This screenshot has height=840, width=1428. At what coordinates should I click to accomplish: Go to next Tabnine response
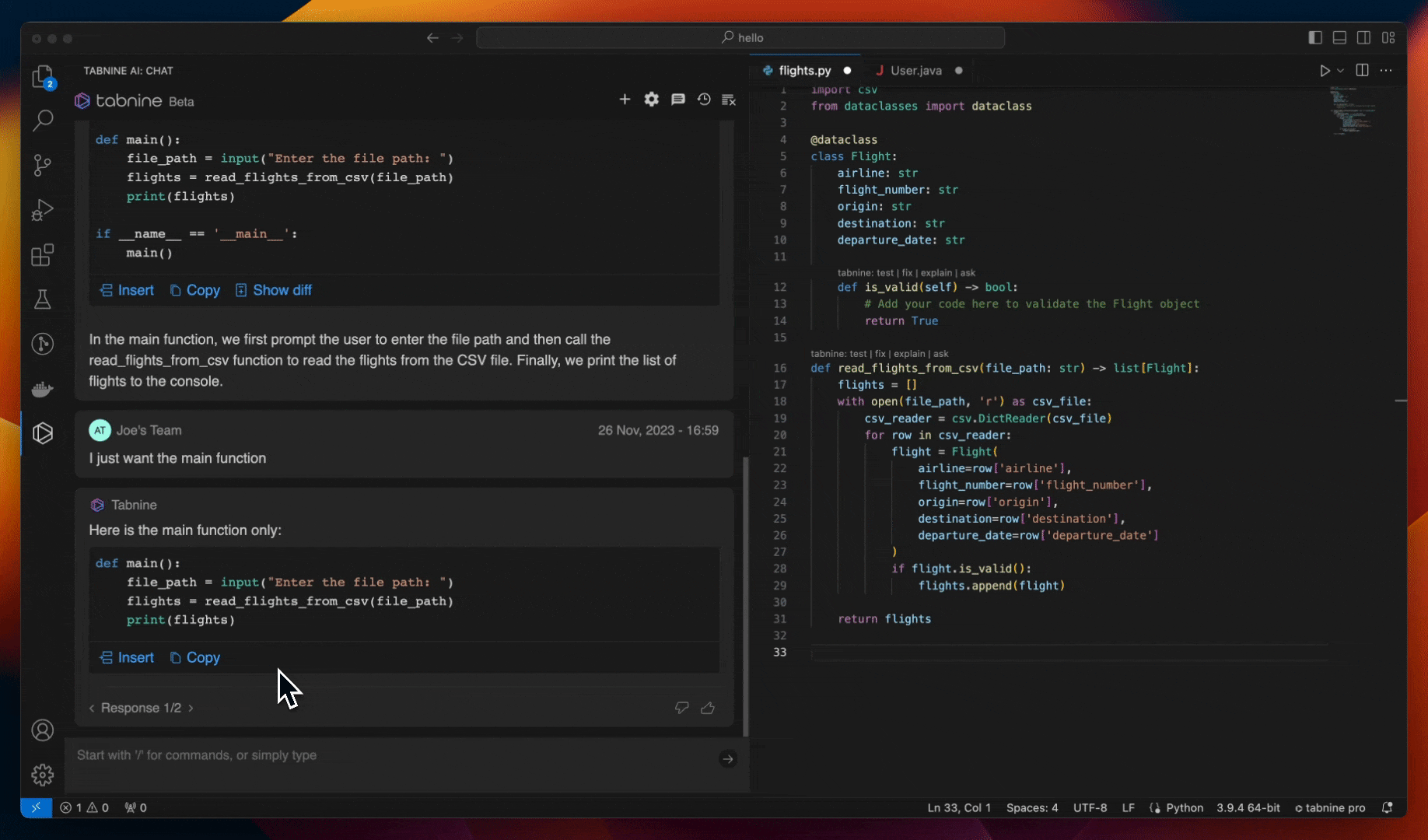pyautogui.click(x=191, y=708)
